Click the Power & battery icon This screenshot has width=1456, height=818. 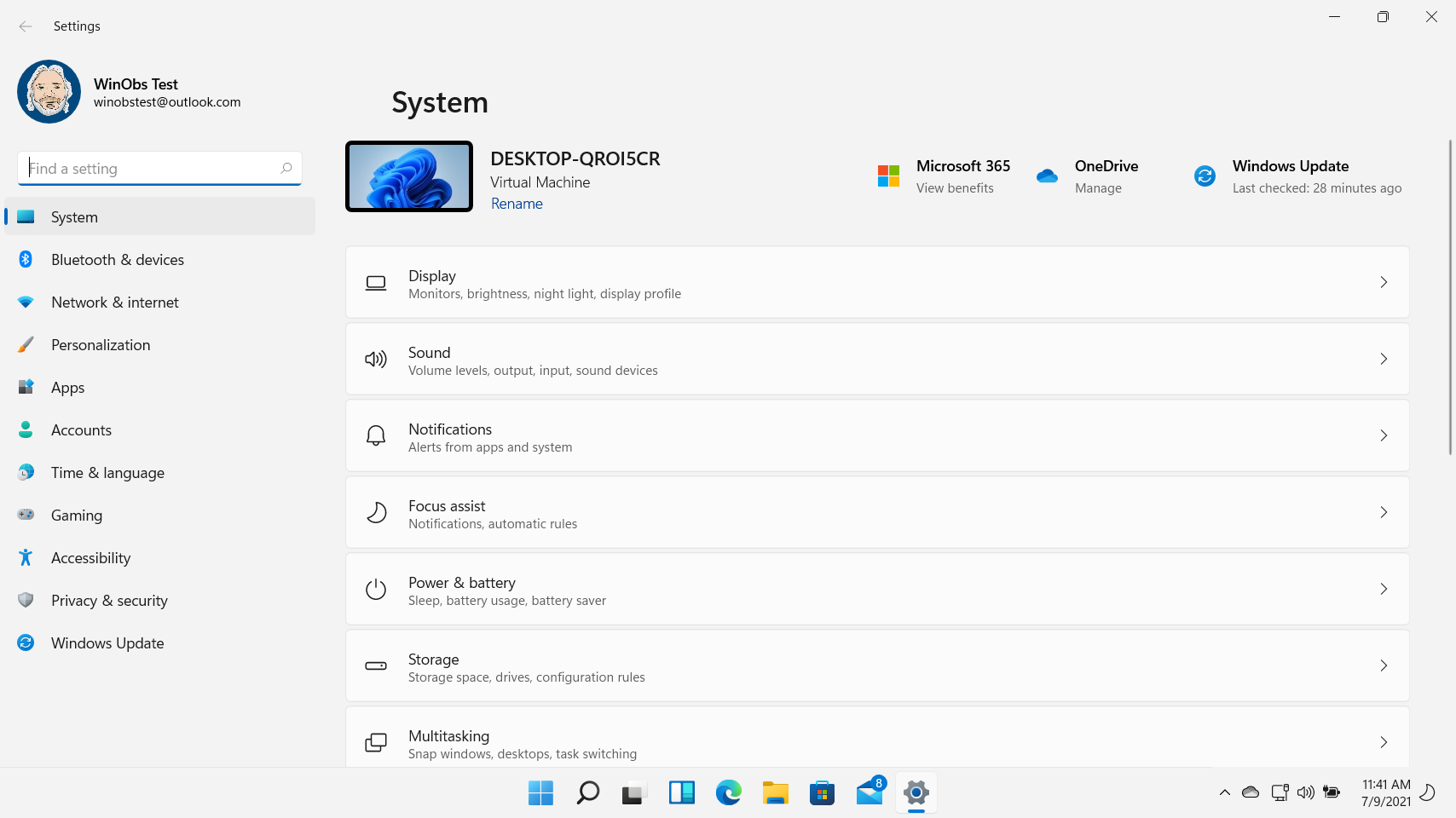click(x=376, y=589)
